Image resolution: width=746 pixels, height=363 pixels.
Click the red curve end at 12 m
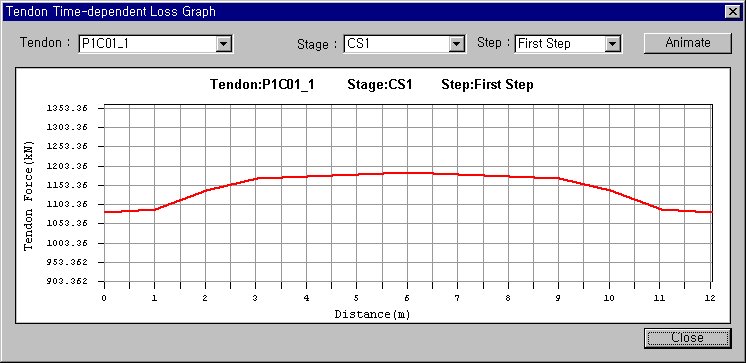[x=710, y=212]
